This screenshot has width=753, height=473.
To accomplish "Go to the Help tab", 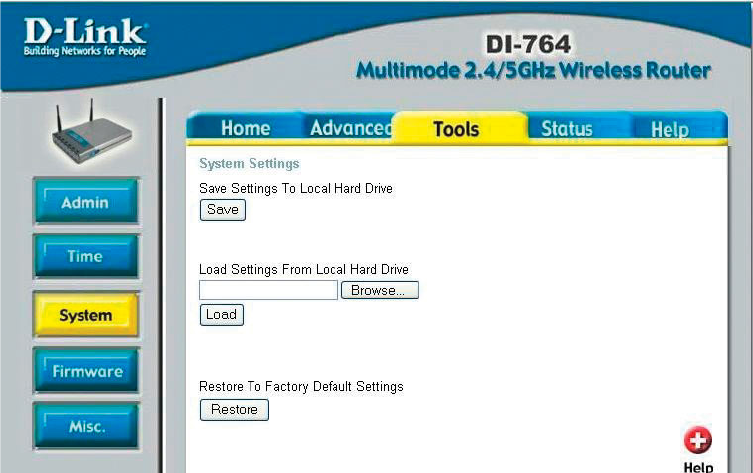I will 670,130.
